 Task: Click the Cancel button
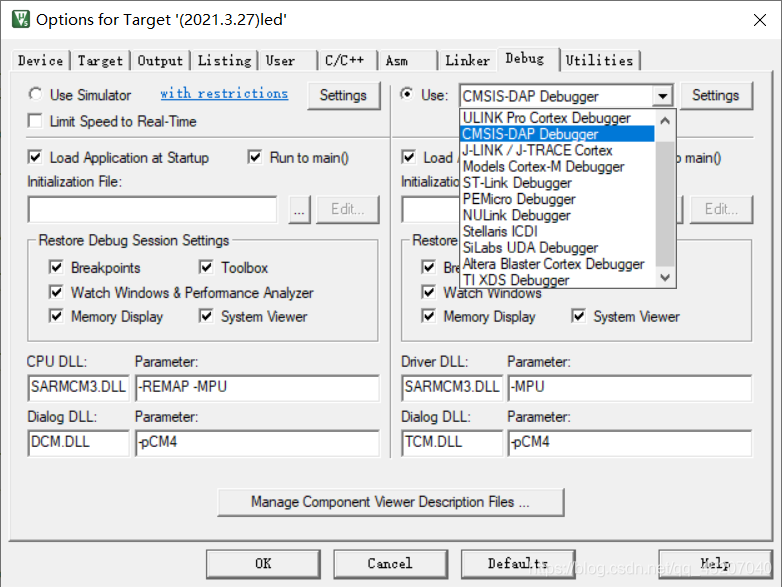pos(391,564)
